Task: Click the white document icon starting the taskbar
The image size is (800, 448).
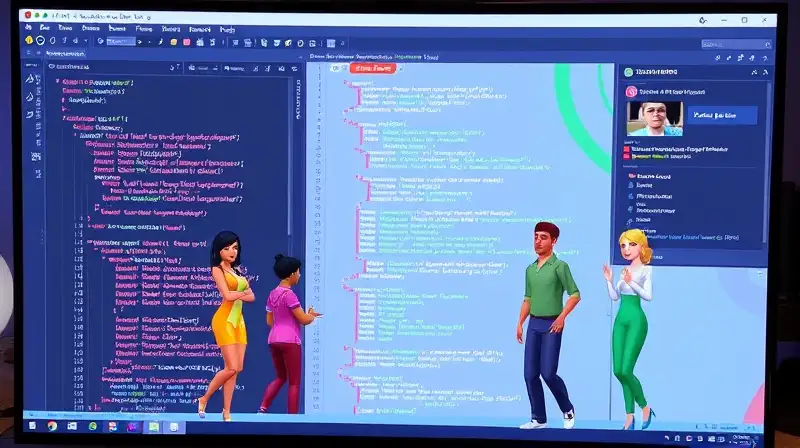Action: coord(32,426)
